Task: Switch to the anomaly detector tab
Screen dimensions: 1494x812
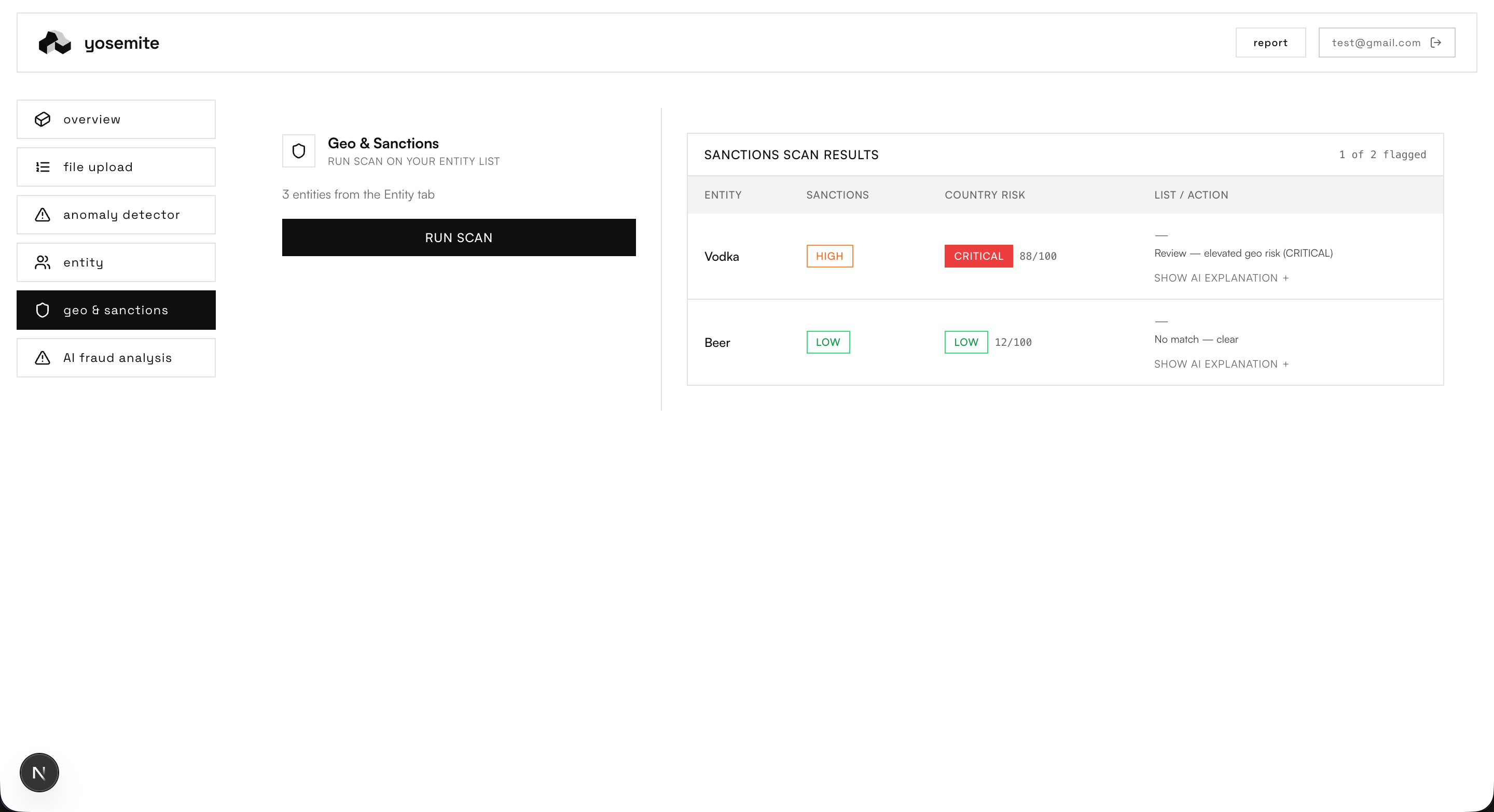Action: pyautogui.click(x=116, y=215)
